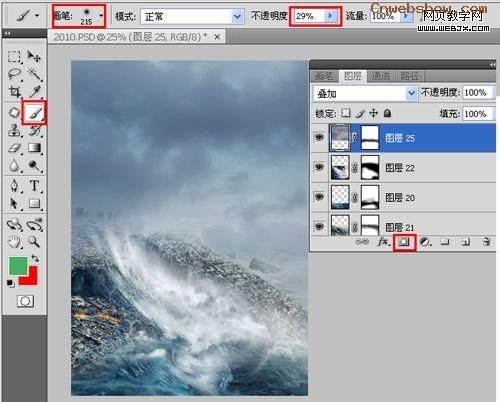Expand the 模式 blending mode dropdown
Viewport: 500px width, 402px height.
[x=237, y=16]
